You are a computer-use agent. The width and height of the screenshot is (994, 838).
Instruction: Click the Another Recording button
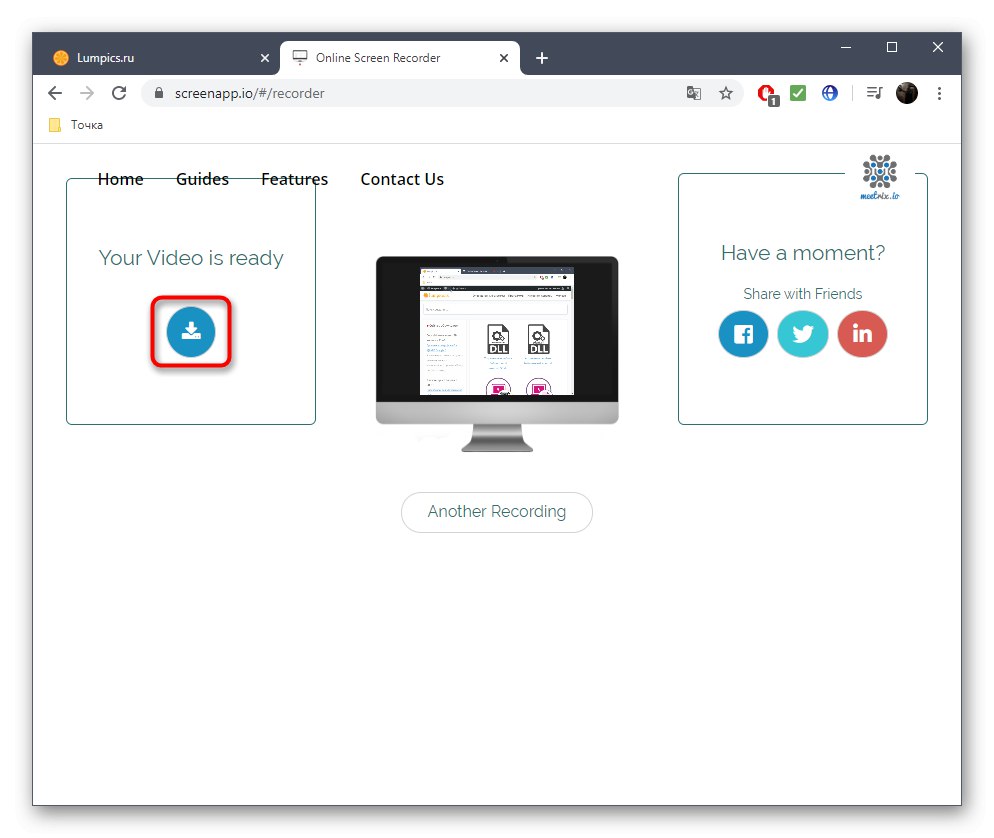pyautogui.click(x=497, y=511)
